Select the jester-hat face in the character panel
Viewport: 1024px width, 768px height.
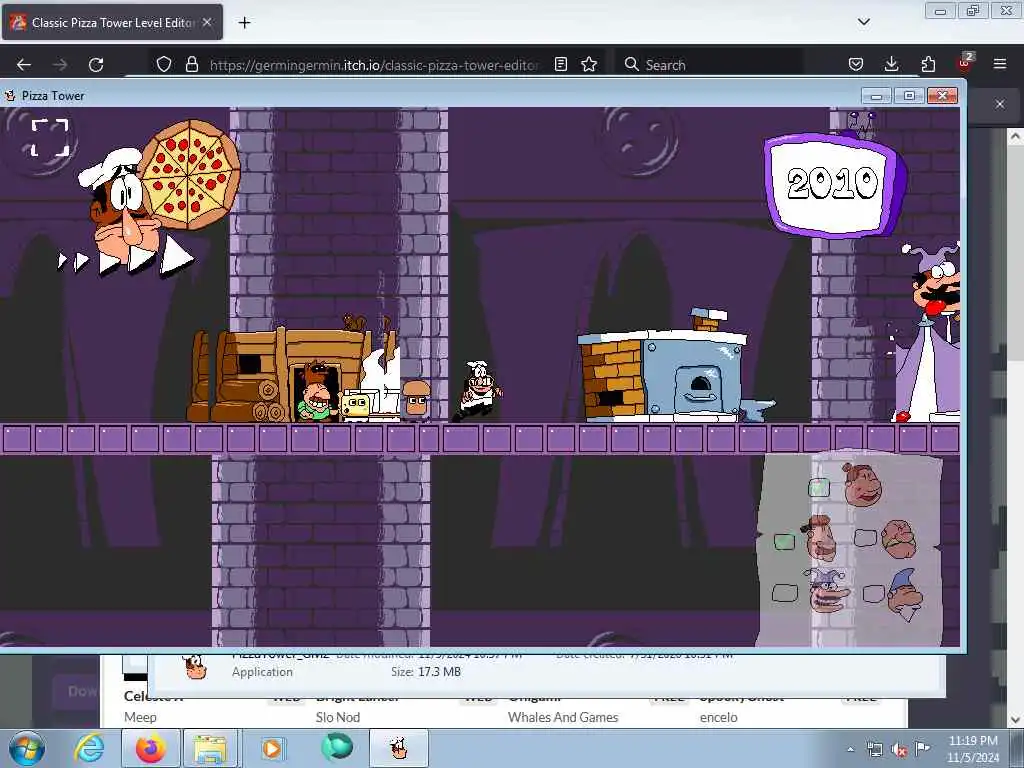(828, 590)
